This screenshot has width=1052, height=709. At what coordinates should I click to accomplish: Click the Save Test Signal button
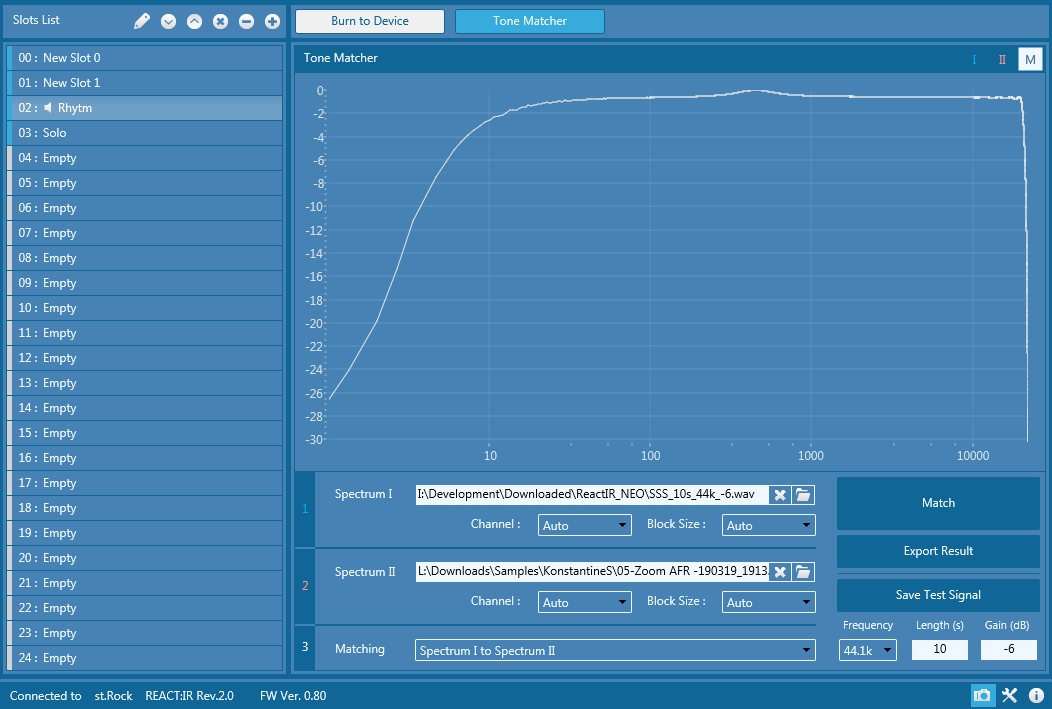938,595
